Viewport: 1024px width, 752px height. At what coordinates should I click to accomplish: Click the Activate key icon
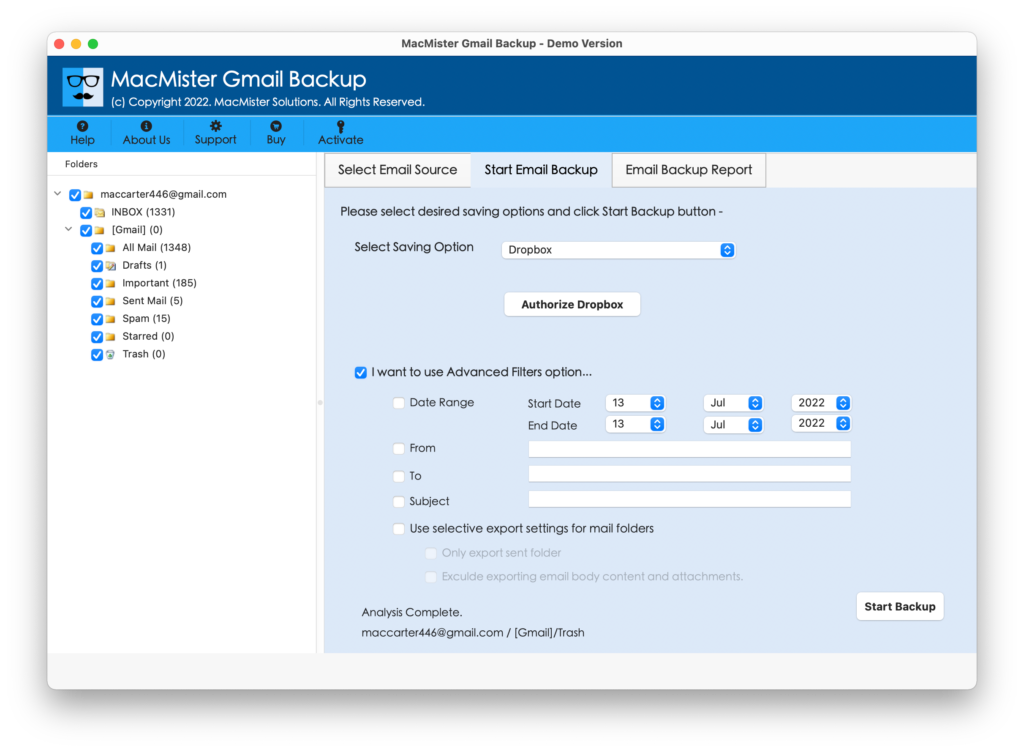[x=340, y=127]
